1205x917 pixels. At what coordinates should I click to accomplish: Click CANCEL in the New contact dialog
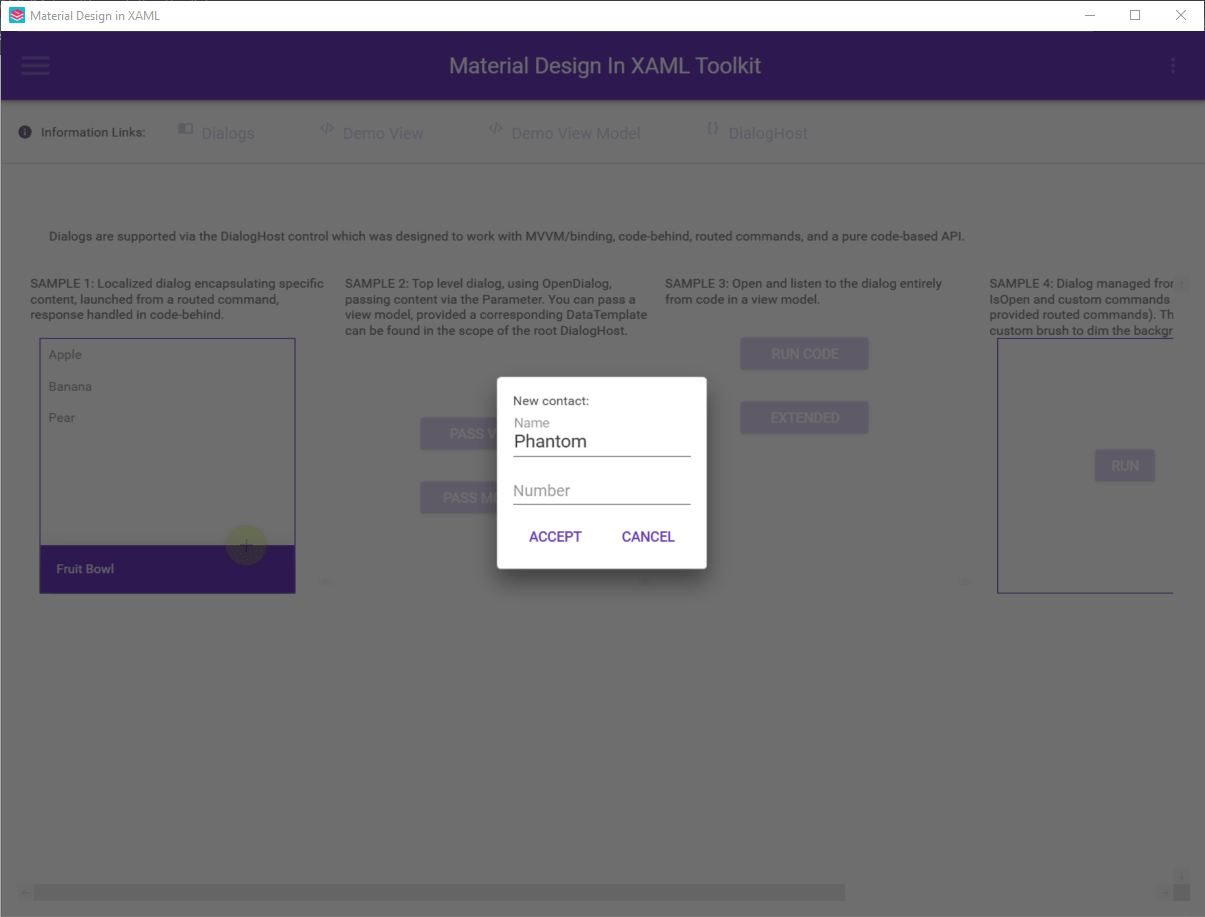pos(648,537)
